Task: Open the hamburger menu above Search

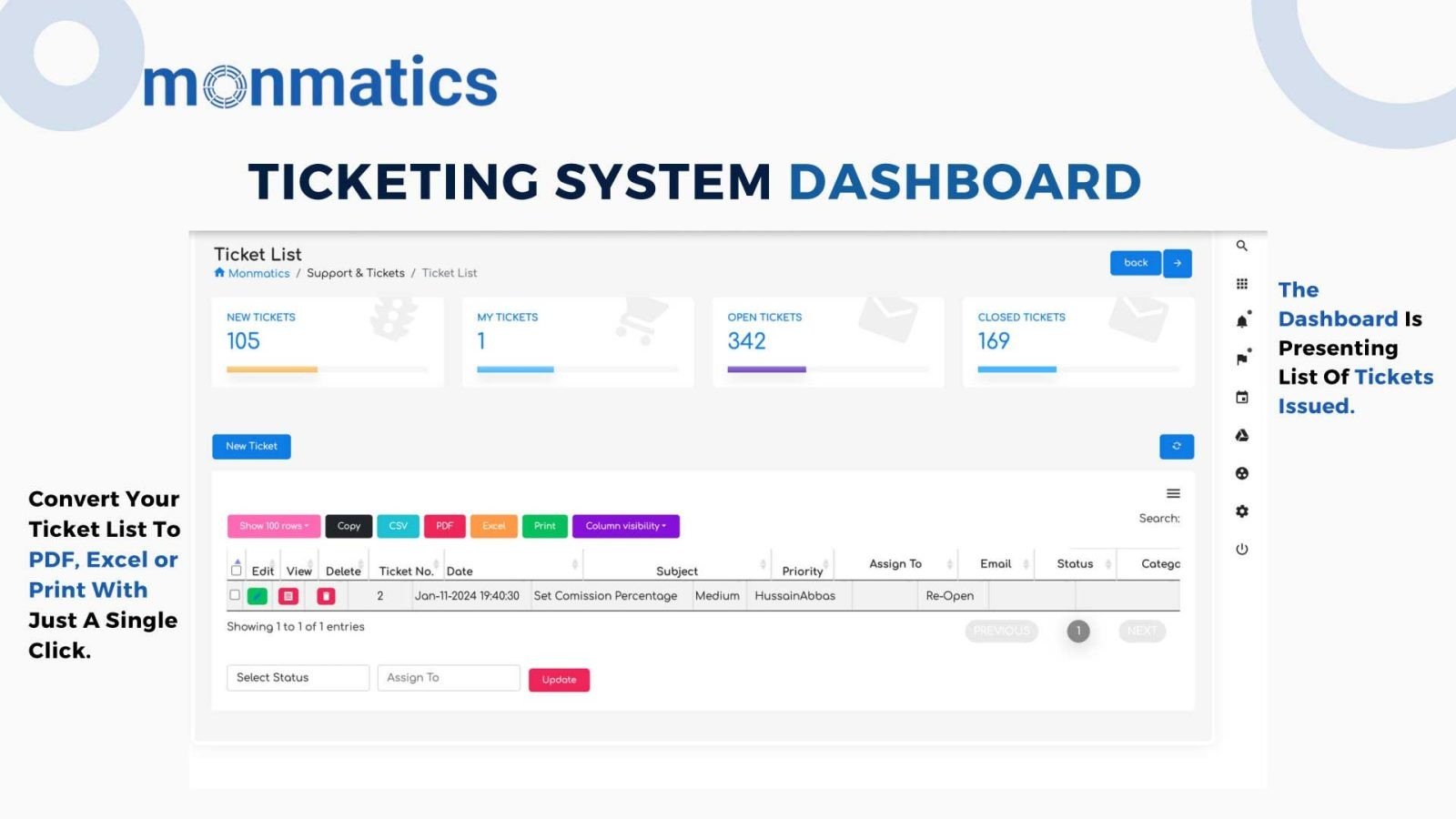Action: (x=1173, y=493)
